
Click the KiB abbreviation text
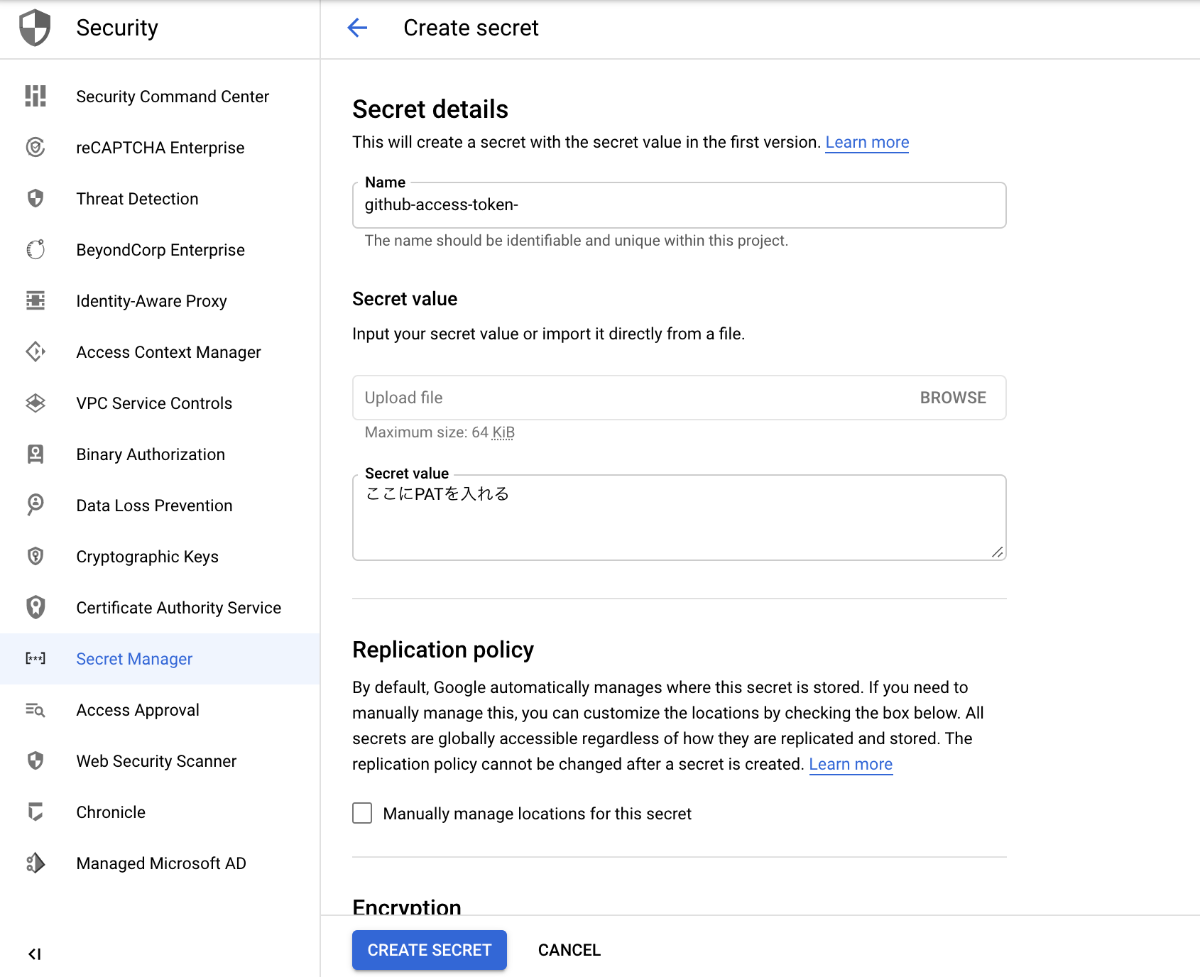coord(503,432)
